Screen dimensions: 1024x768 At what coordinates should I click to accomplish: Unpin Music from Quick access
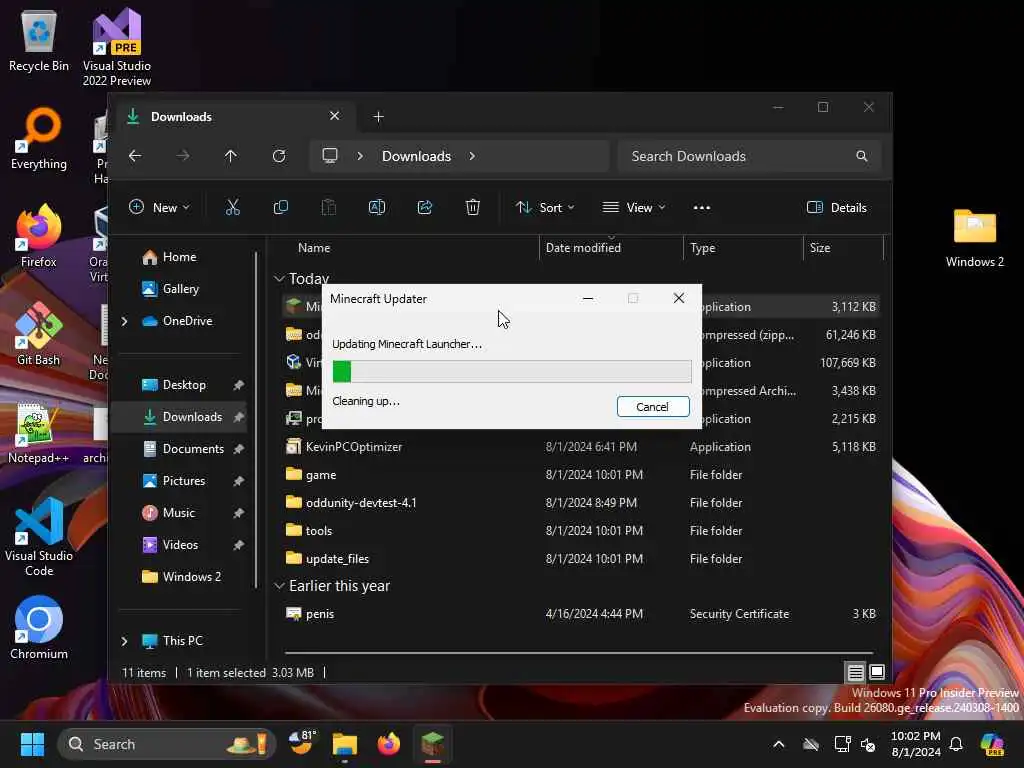point(238,513)
